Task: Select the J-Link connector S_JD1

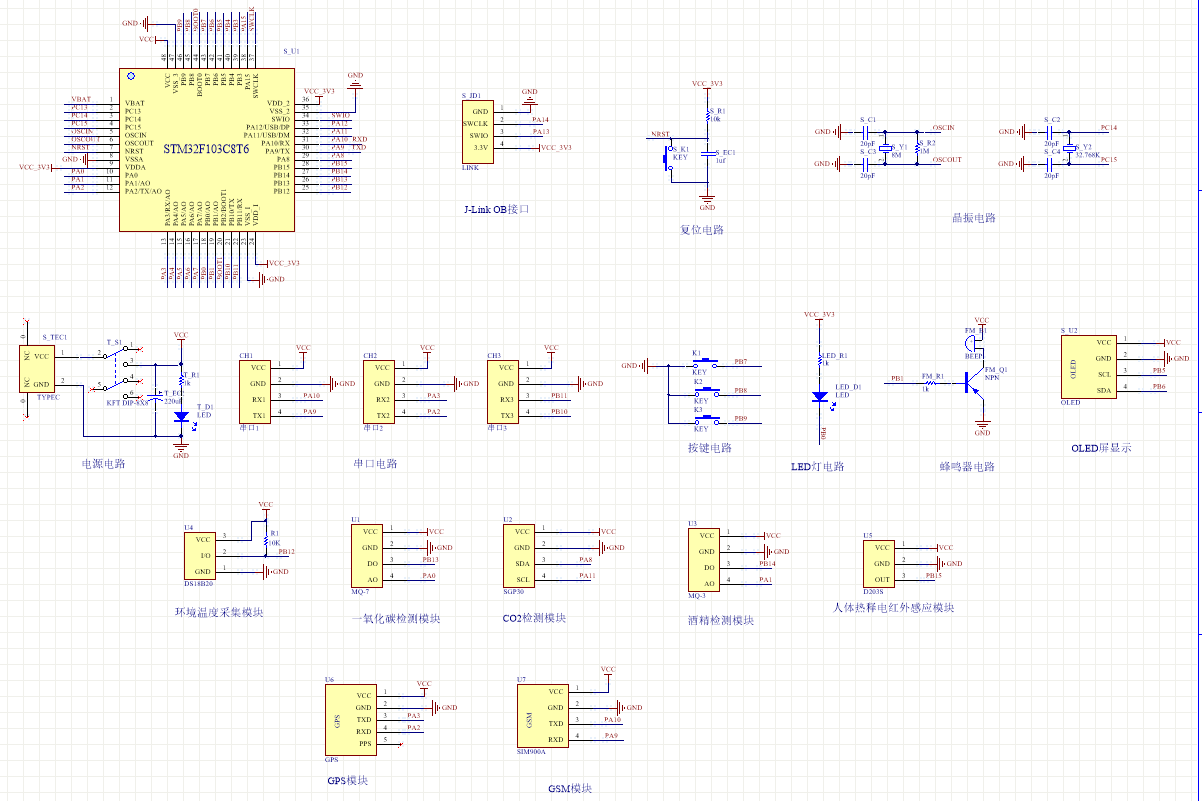Action: [x=478, y=130]
